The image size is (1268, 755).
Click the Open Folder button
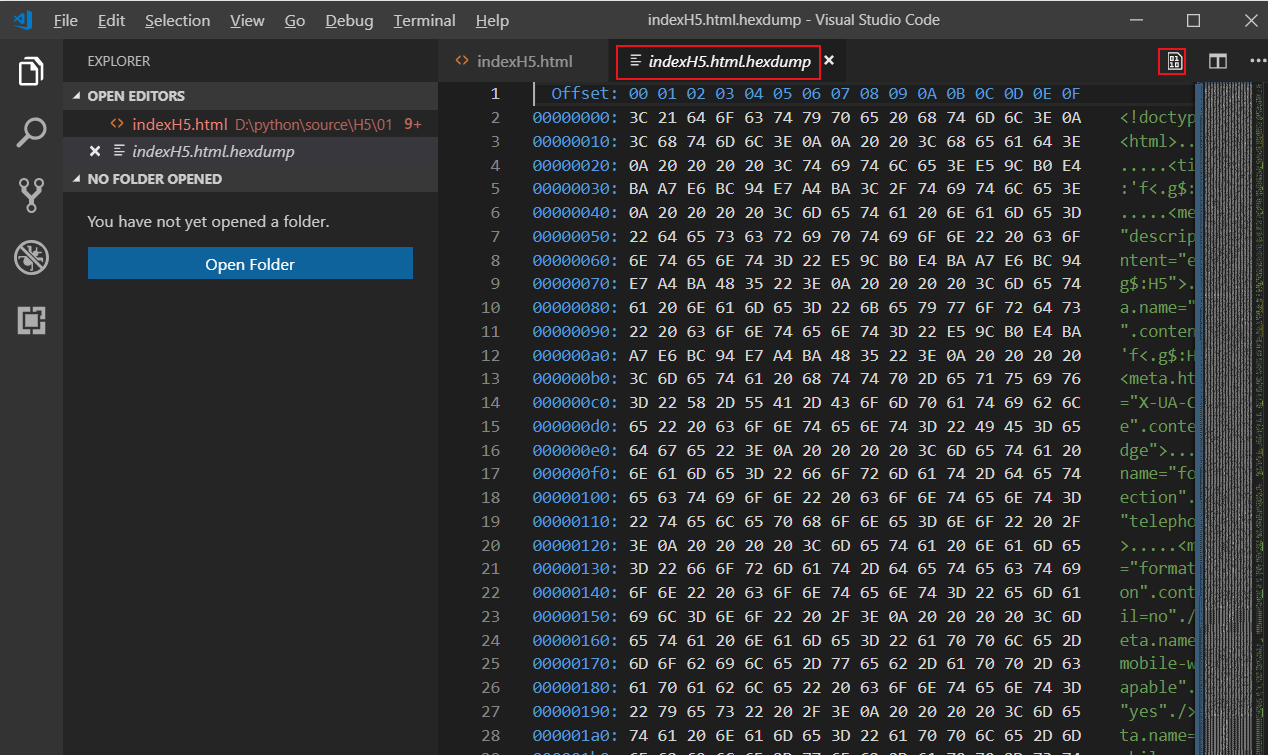[x=249, y=263]
